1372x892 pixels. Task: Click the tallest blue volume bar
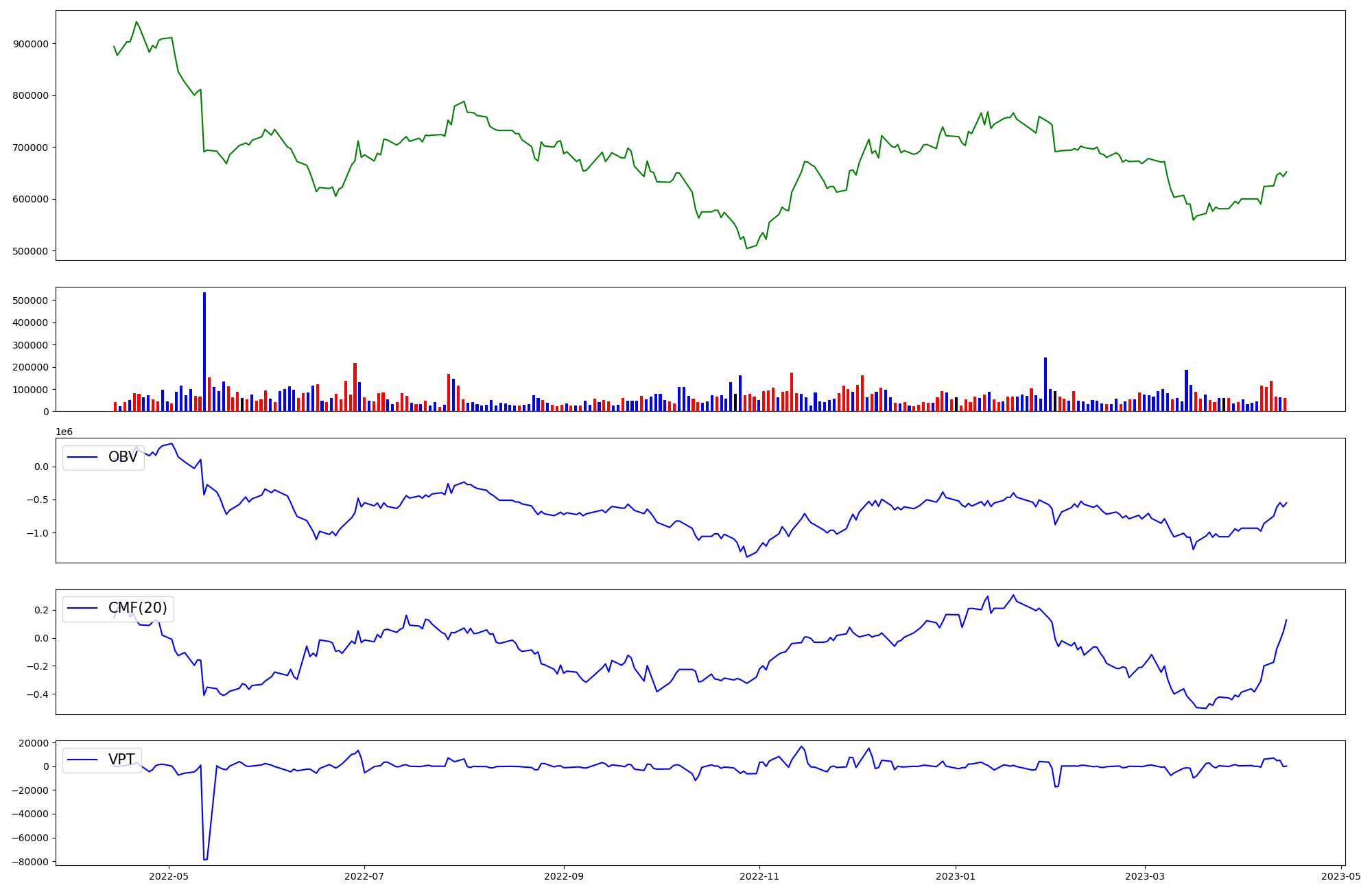tap(204, 351)
